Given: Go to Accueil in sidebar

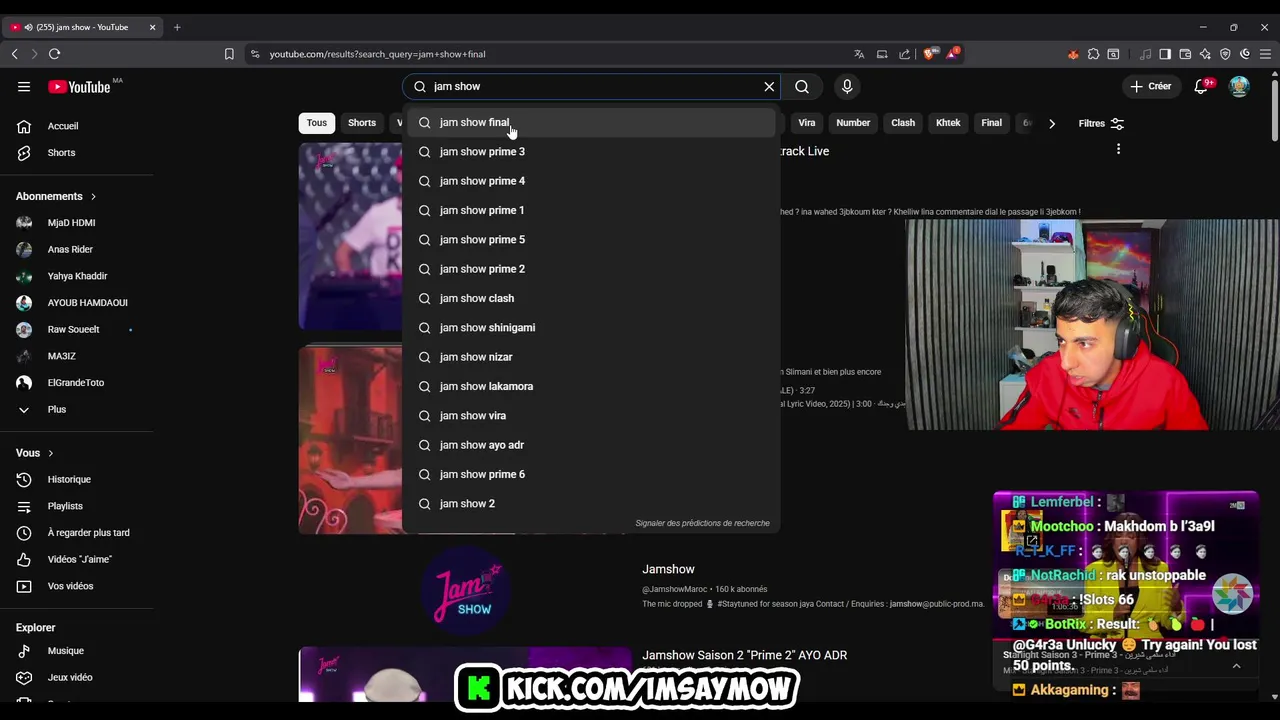Looking at the screenshot, I should (77, 126).
